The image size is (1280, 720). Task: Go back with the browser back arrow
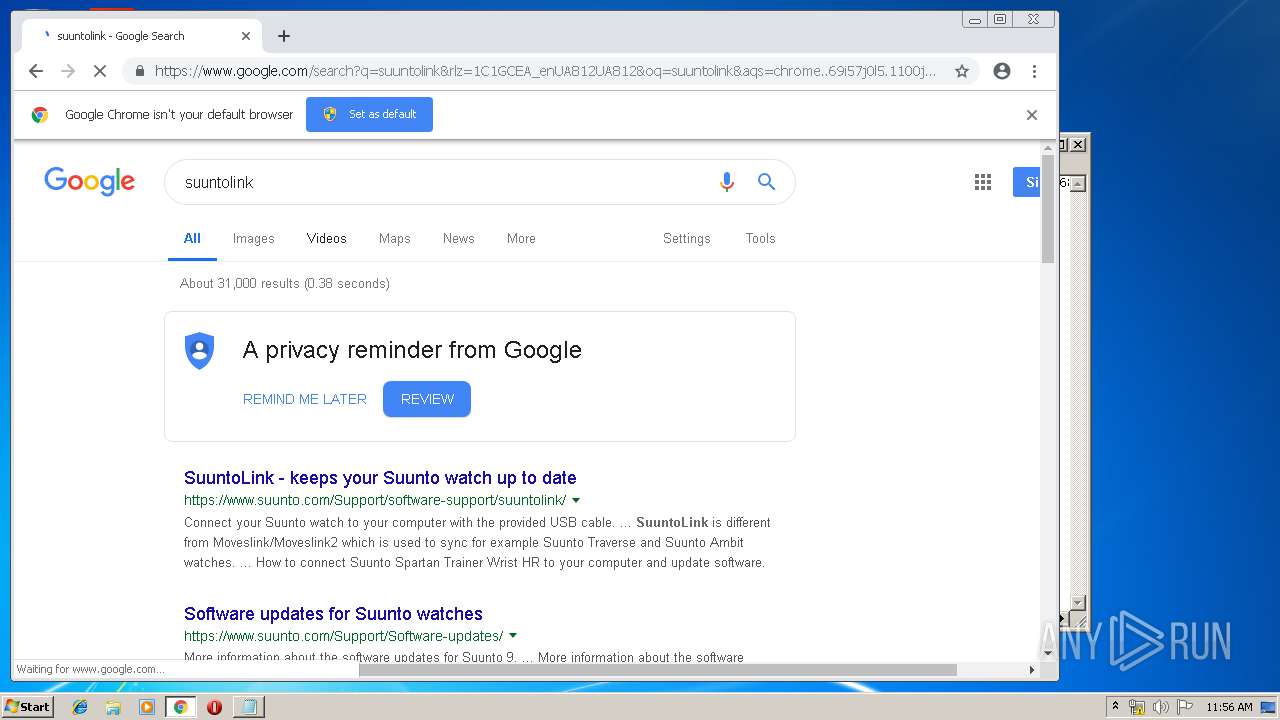coord(36,71)
